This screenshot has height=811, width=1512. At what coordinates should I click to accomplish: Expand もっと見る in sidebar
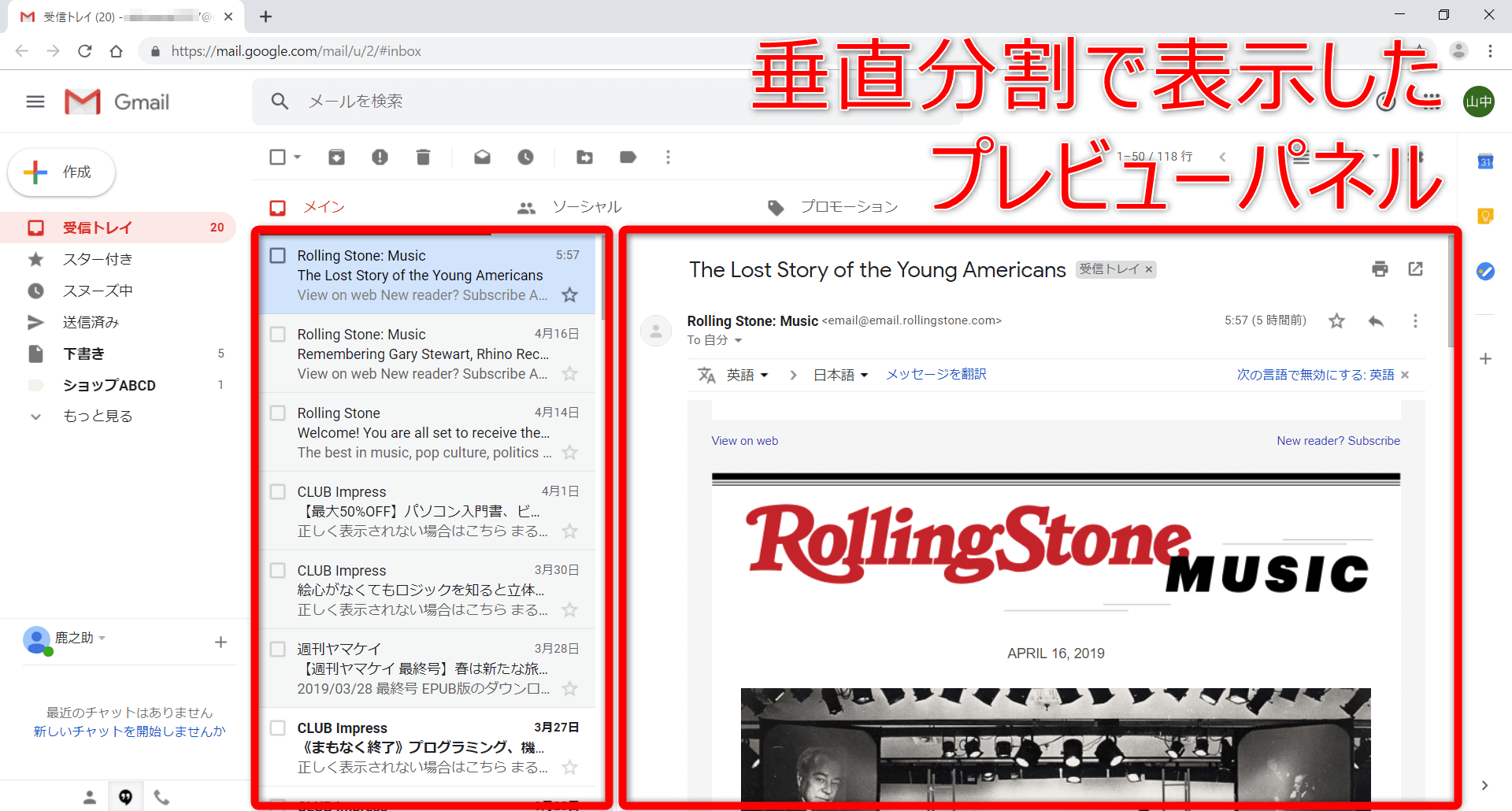pyautogui.click(x=98, y=417)
